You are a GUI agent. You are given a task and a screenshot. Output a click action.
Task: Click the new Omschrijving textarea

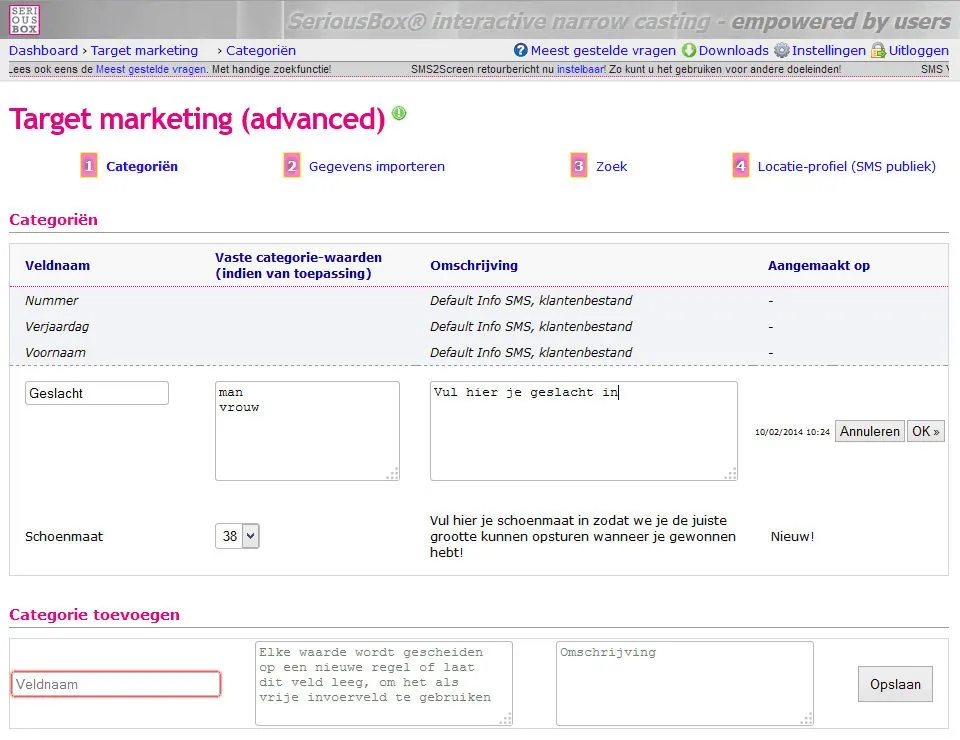point(684,683)
